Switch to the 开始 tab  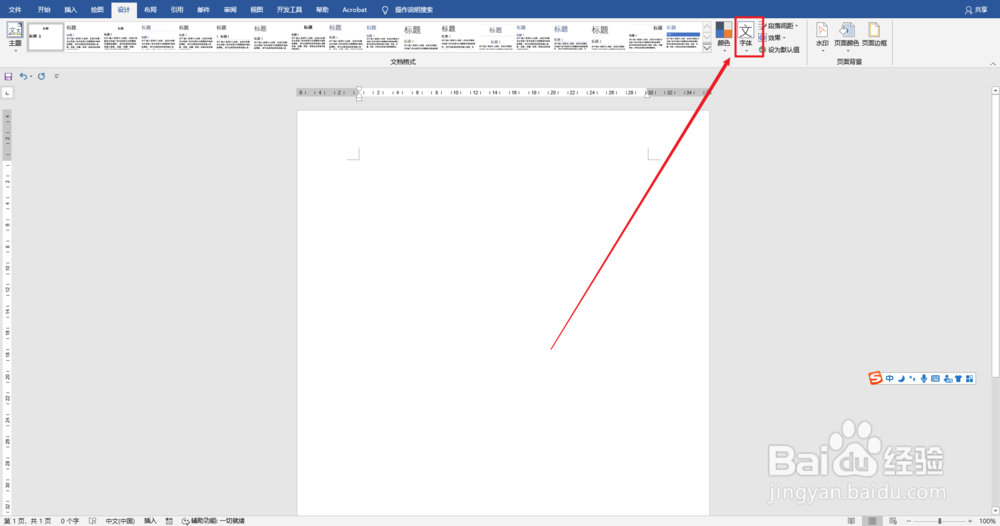pyautogui.click(x=44, y=10)
